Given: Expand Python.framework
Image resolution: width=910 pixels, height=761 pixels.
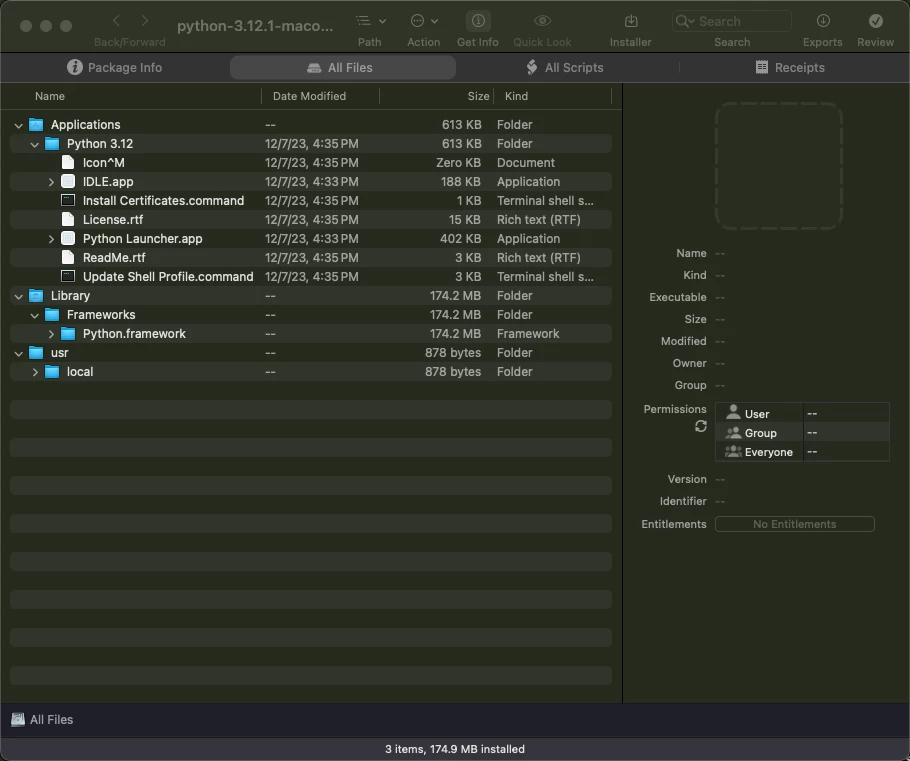Looking at the screenshot, I should (x=51, y=334).
